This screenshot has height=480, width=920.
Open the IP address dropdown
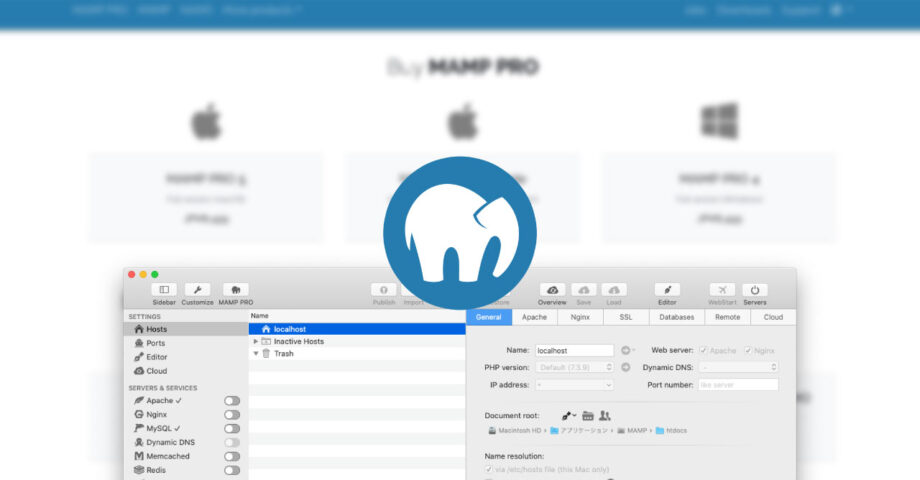click(575, 384)
